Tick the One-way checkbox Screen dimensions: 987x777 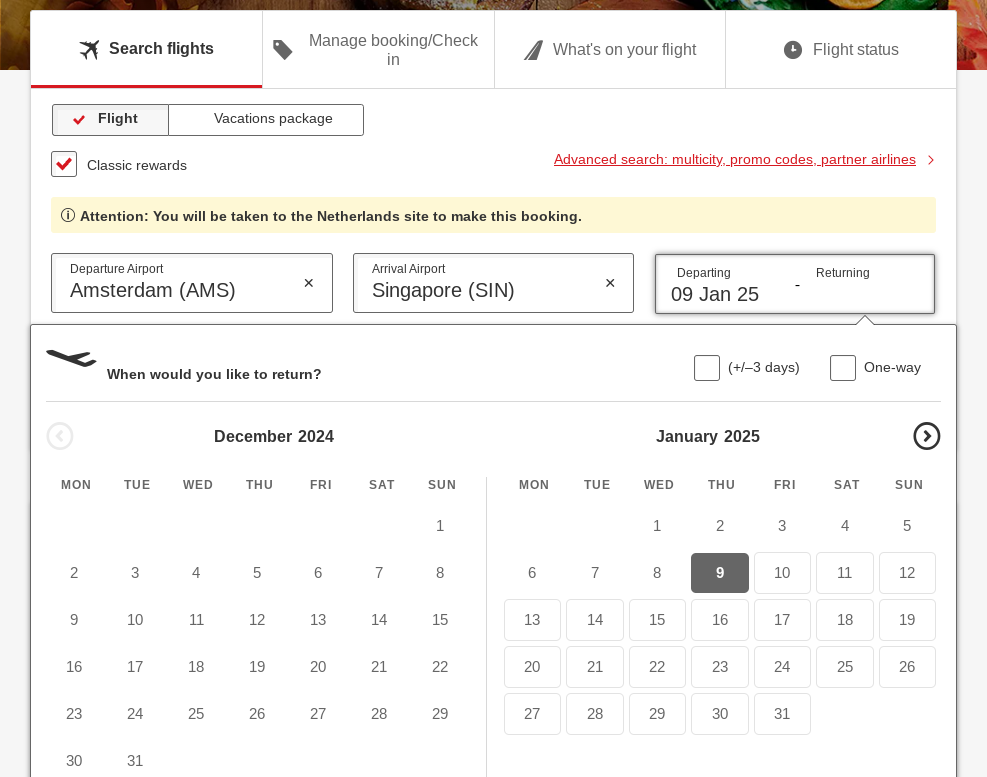click(843, 368)
